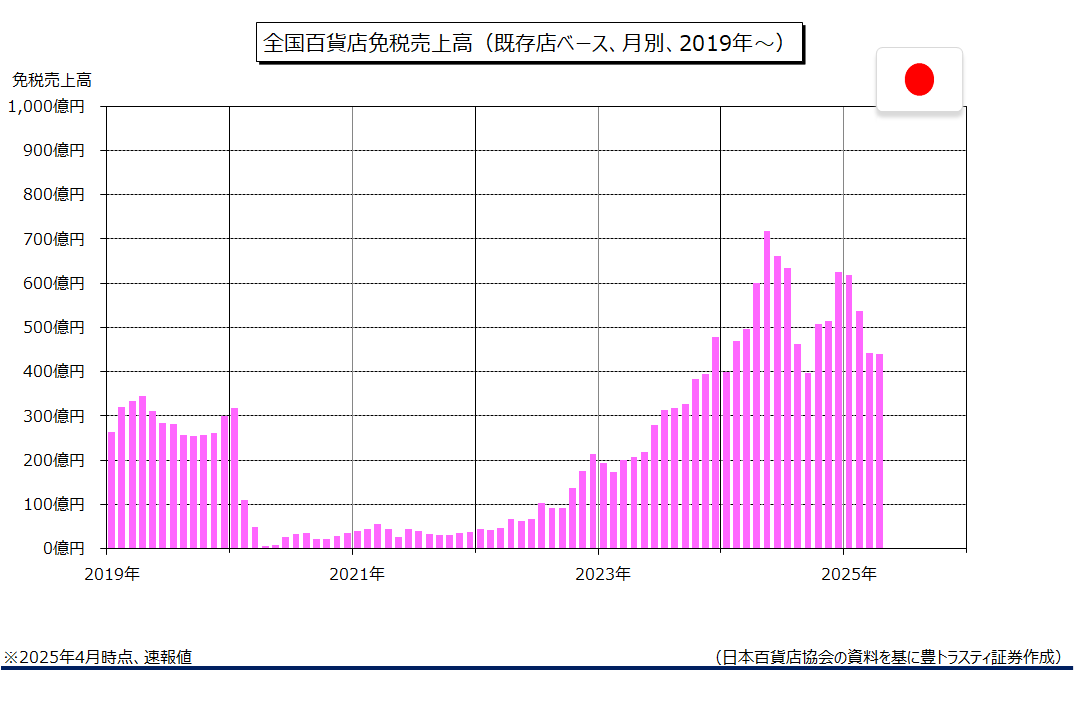Click the 700億円 axis label
1074x707 pixels.
coord(53,239)
